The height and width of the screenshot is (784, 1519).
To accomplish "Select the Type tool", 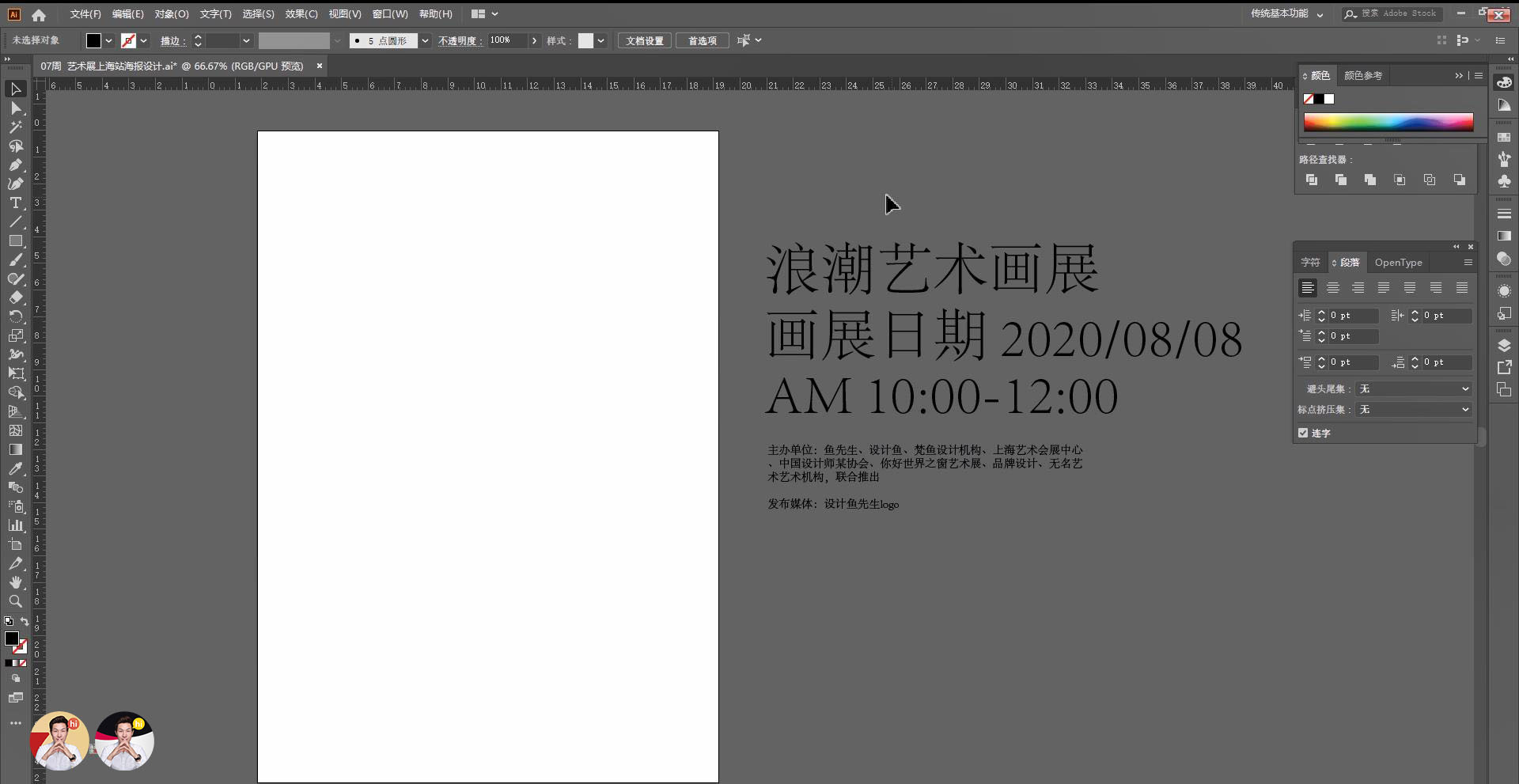I will click(x=16, y=203).
